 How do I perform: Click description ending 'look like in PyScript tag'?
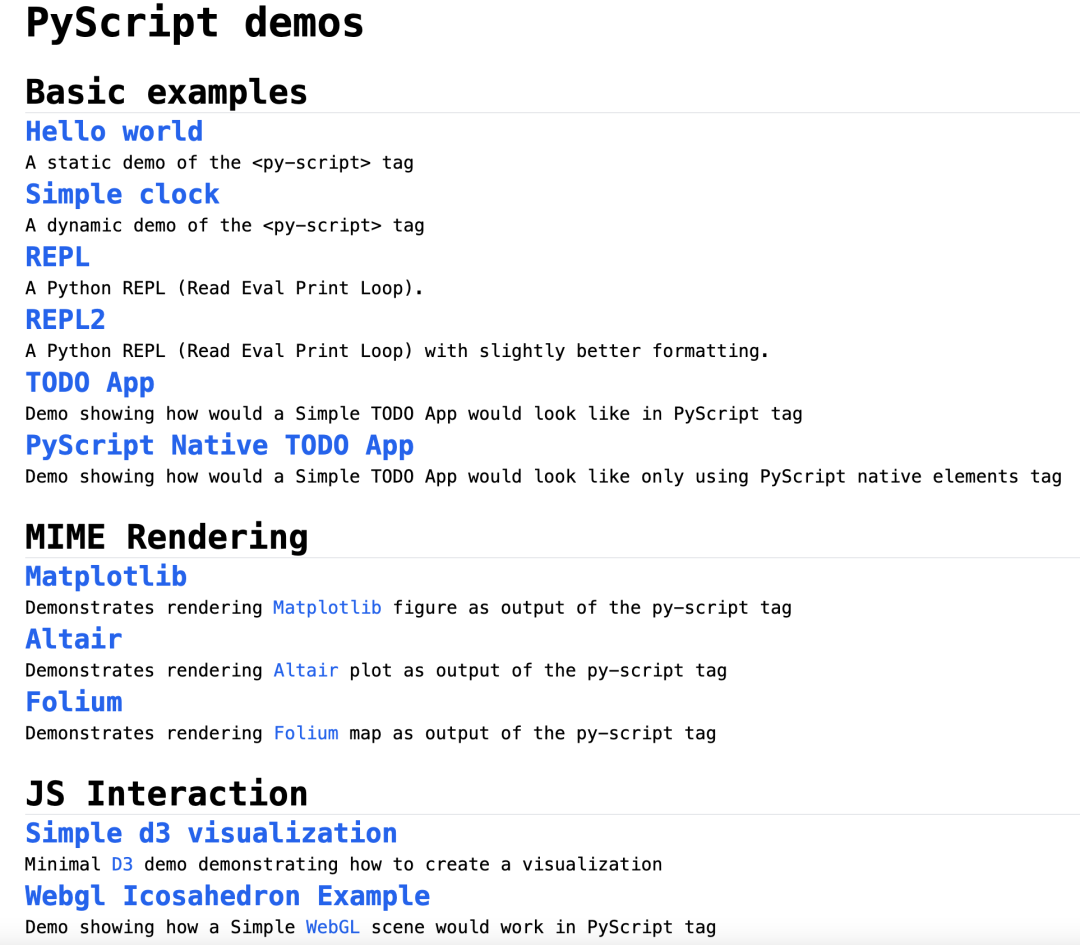point(414,413)
